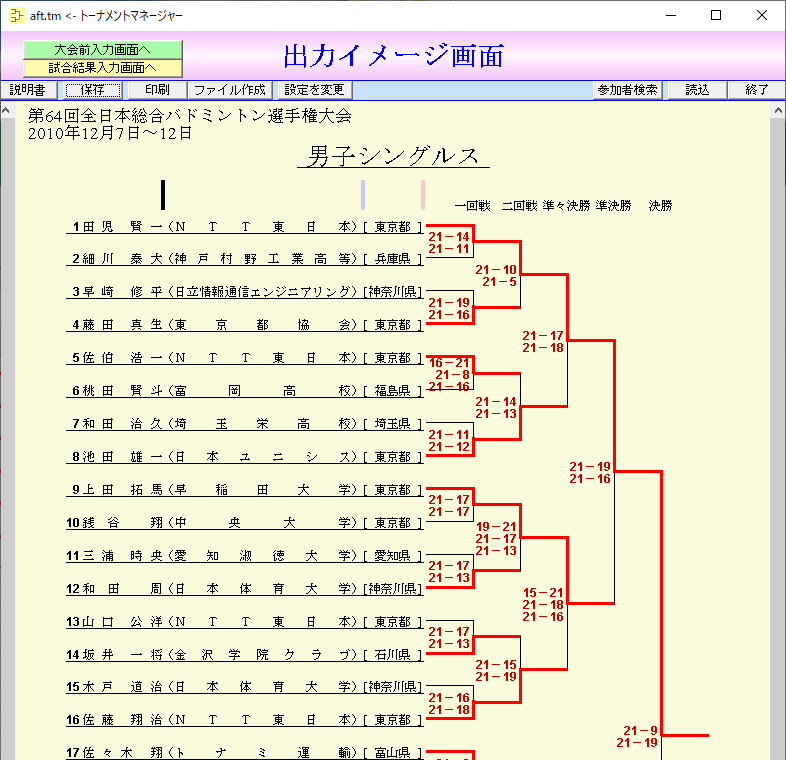Viewport: 786px width, 760px height.
Task: Select player 2 細川 泰大 row
Action: click(245, 259)
